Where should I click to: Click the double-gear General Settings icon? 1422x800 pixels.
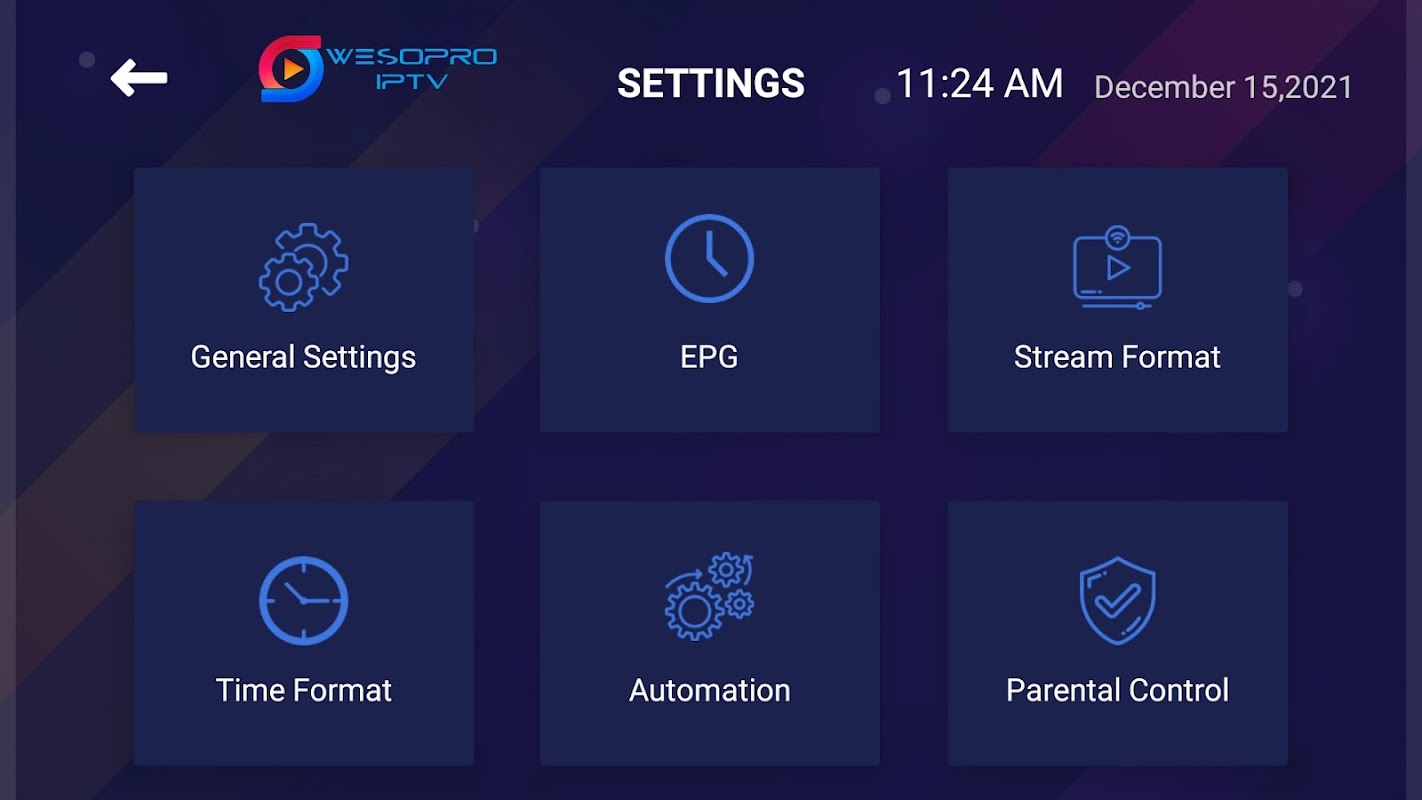[304, 266]
